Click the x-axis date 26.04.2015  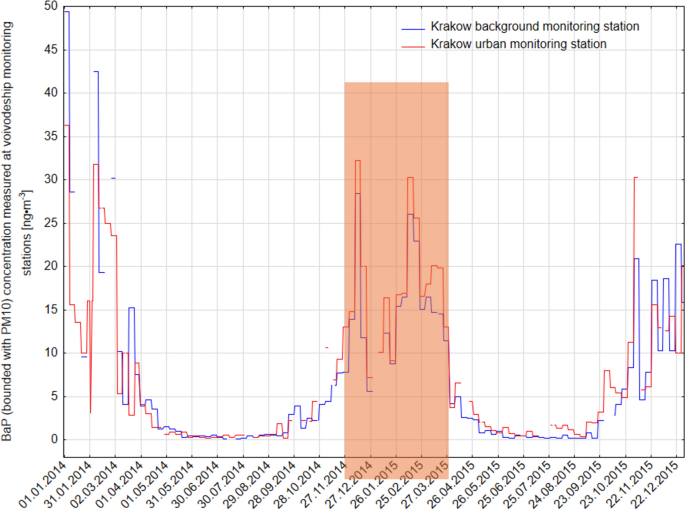(x=451, y=485)
